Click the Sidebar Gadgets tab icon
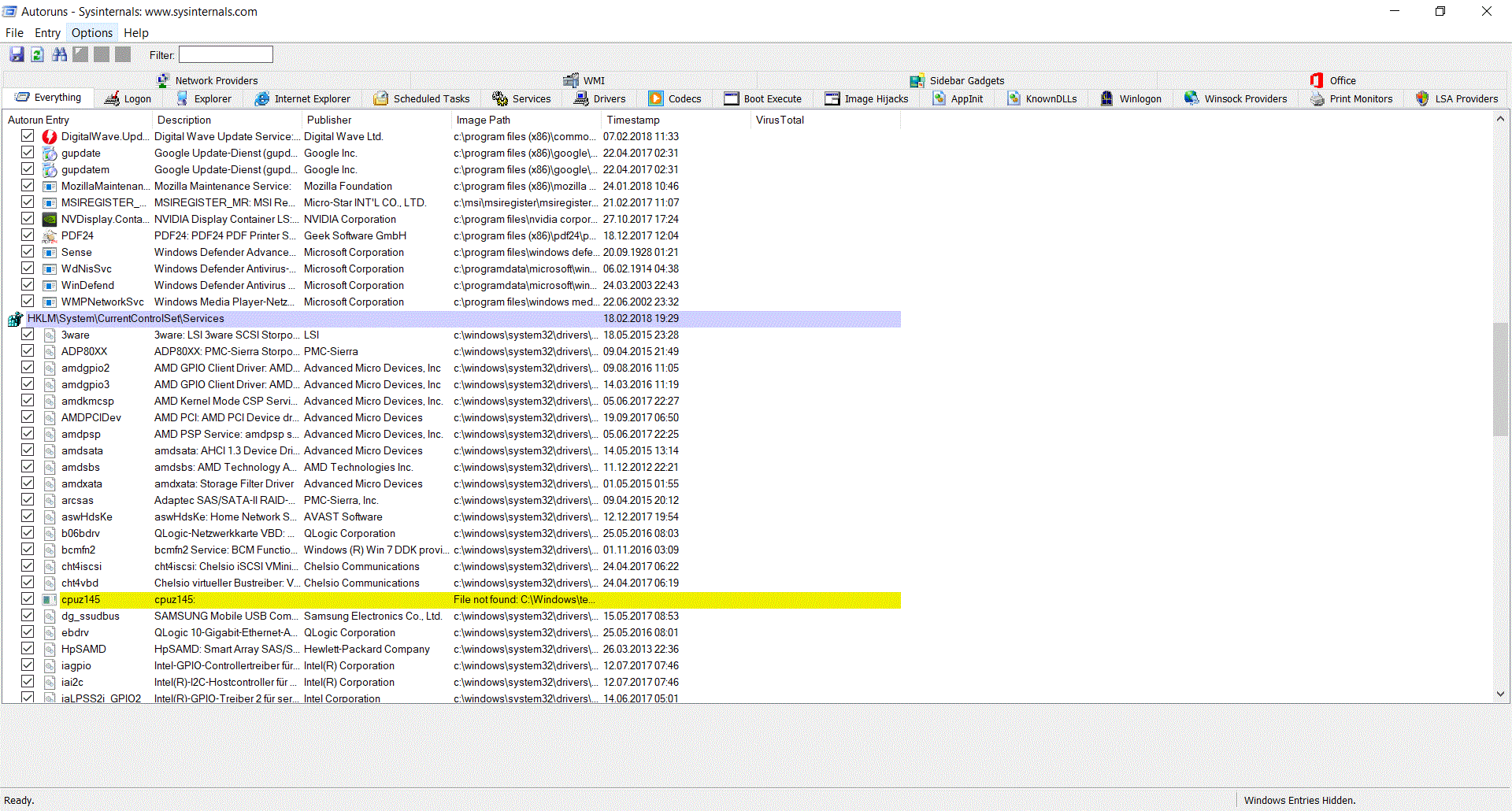This screenshot has width=1512, height=811. coord(917,80)
